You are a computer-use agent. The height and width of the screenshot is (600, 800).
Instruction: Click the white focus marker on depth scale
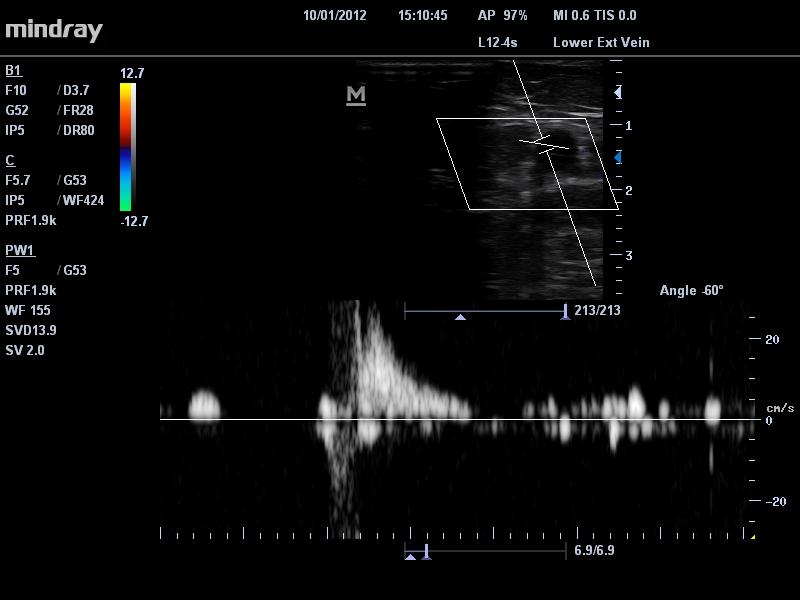click(618, 92)
